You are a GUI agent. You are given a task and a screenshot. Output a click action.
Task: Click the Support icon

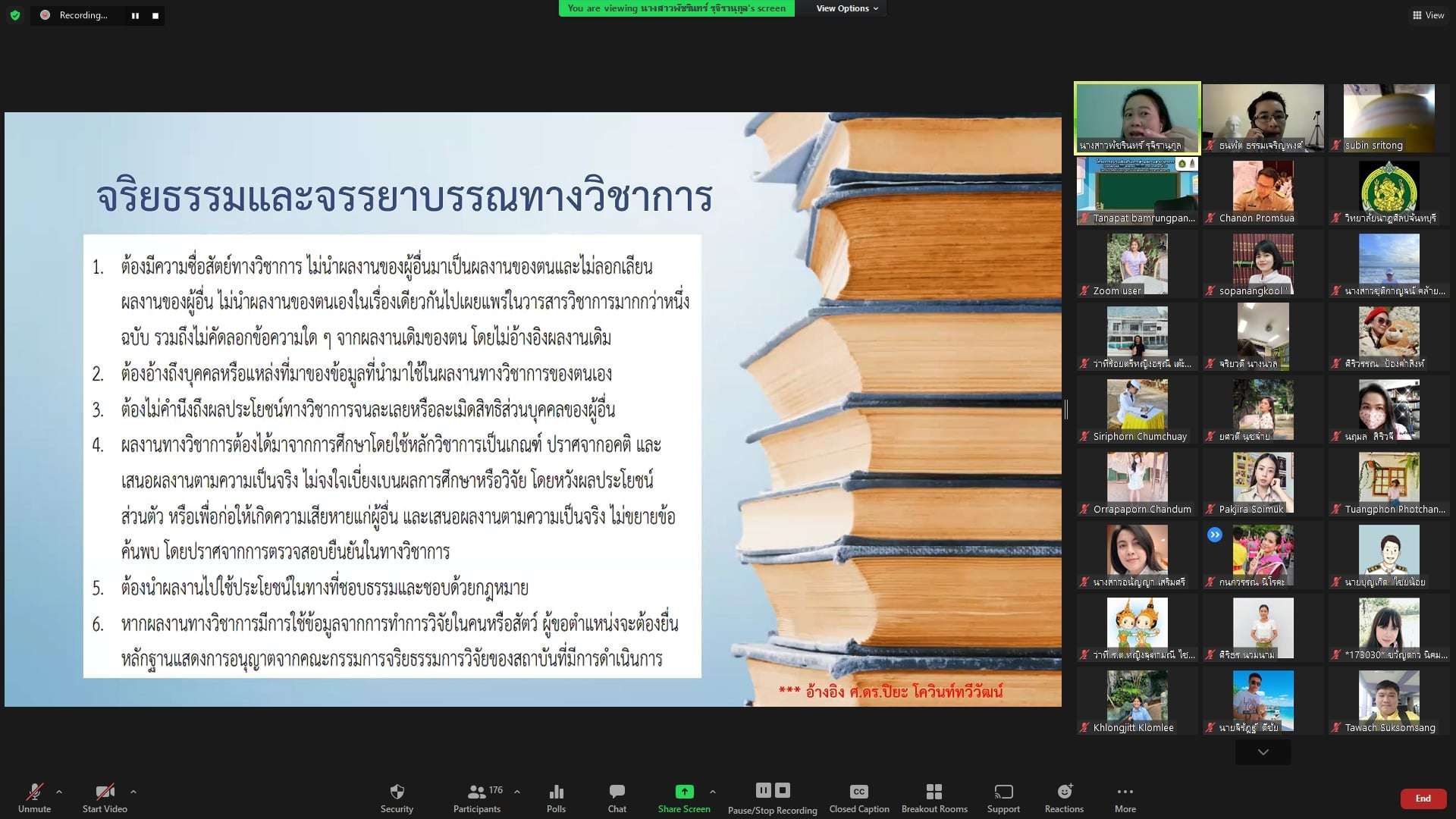1003,792
